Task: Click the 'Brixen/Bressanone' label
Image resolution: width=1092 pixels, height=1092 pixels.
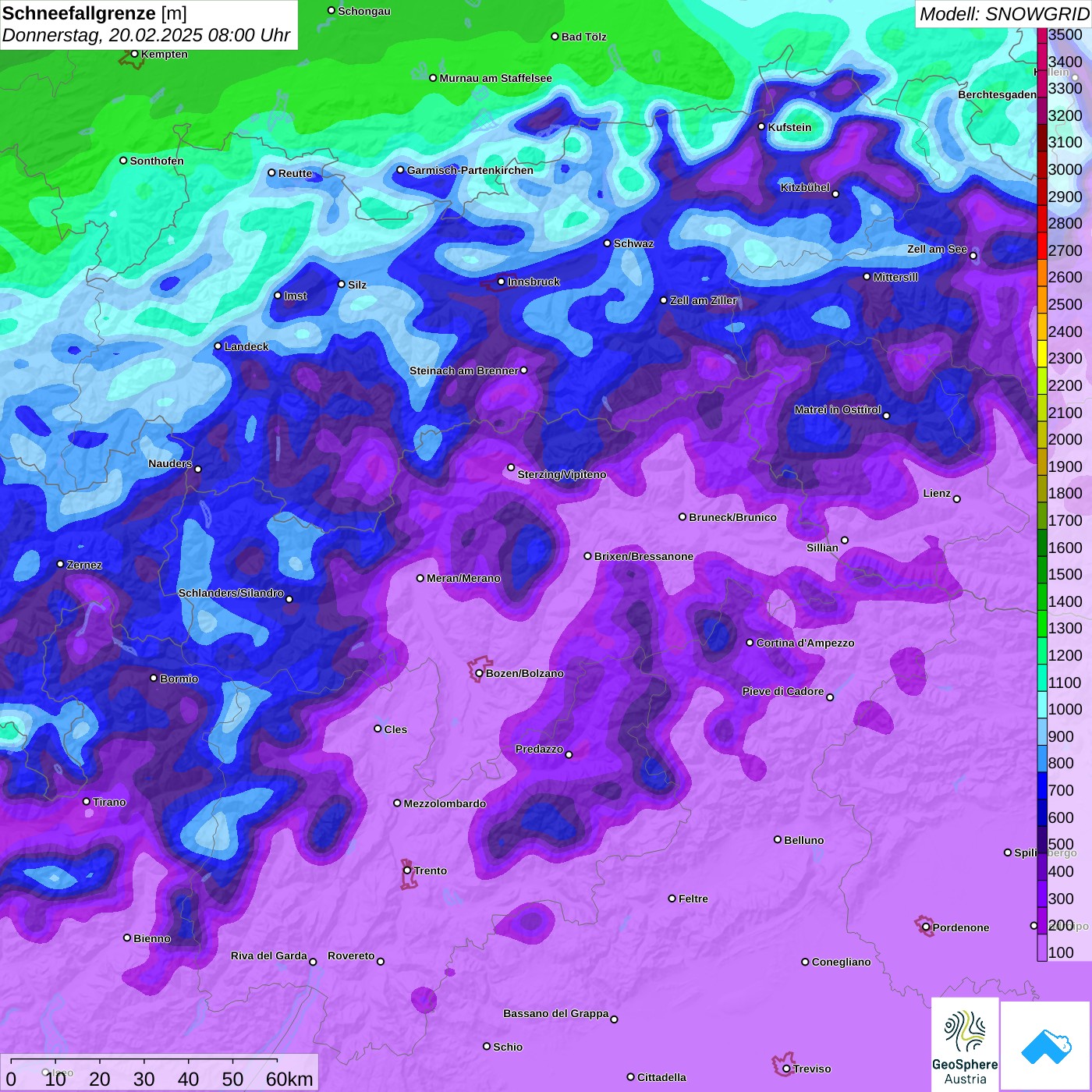Action: [643, 556]
